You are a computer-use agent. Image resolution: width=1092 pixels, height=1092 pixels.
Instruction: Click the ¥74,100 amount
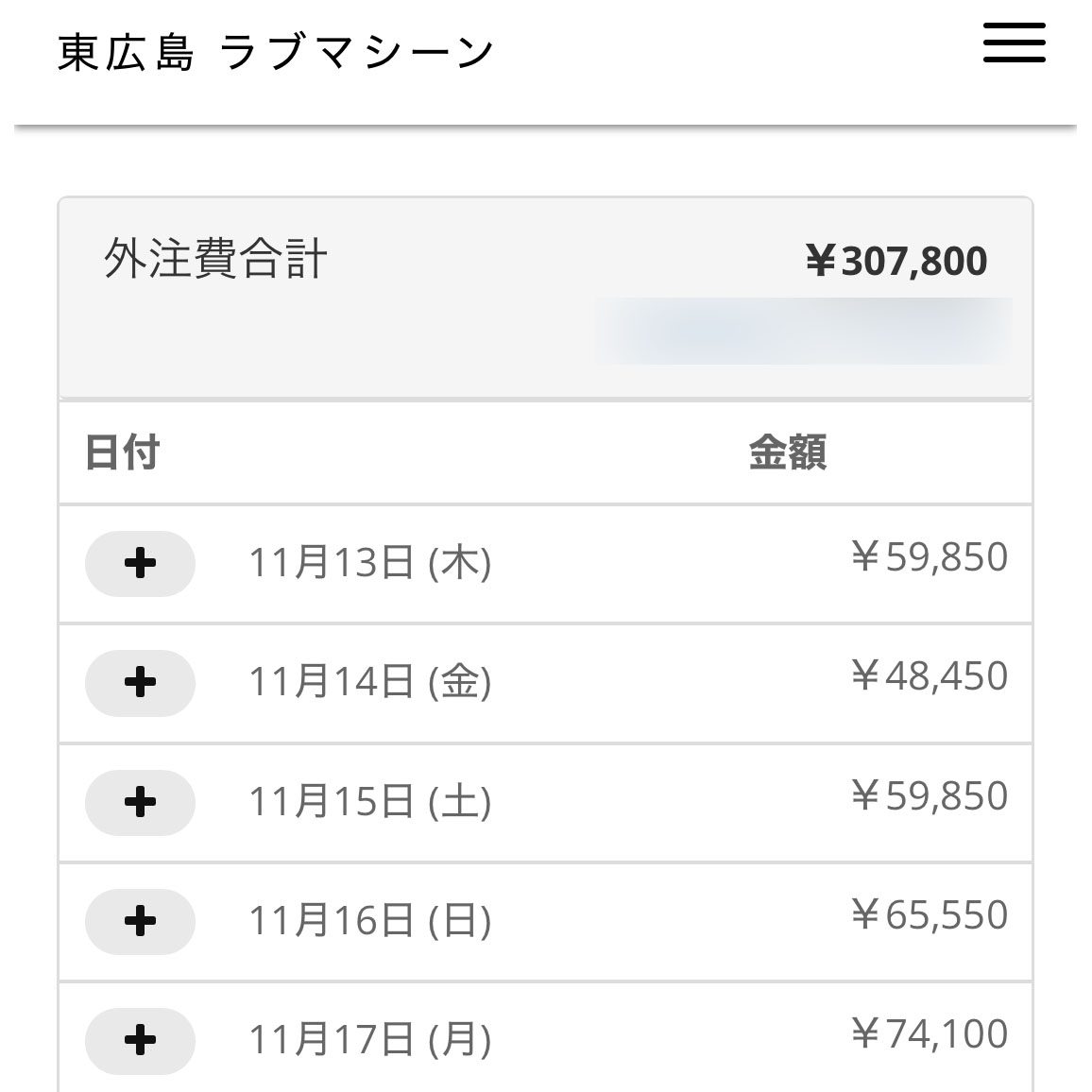[x=930, y=1034]
